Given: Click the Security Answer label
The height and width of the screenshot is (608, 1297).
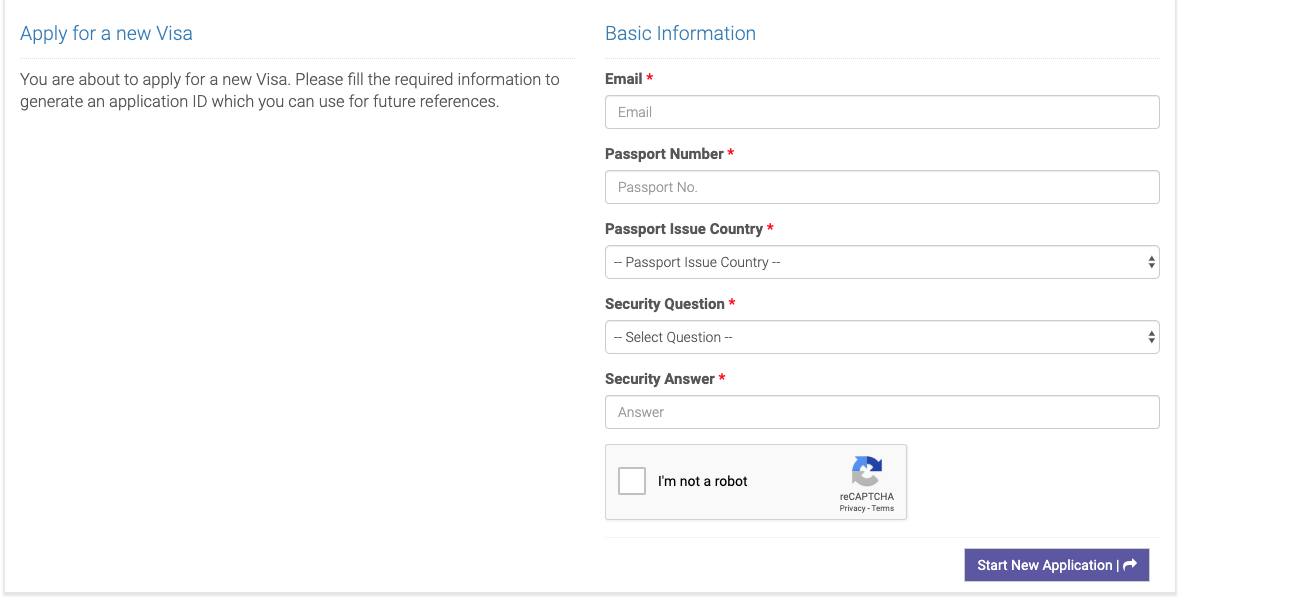Looking at the screenshot, I should click(660, 379).
